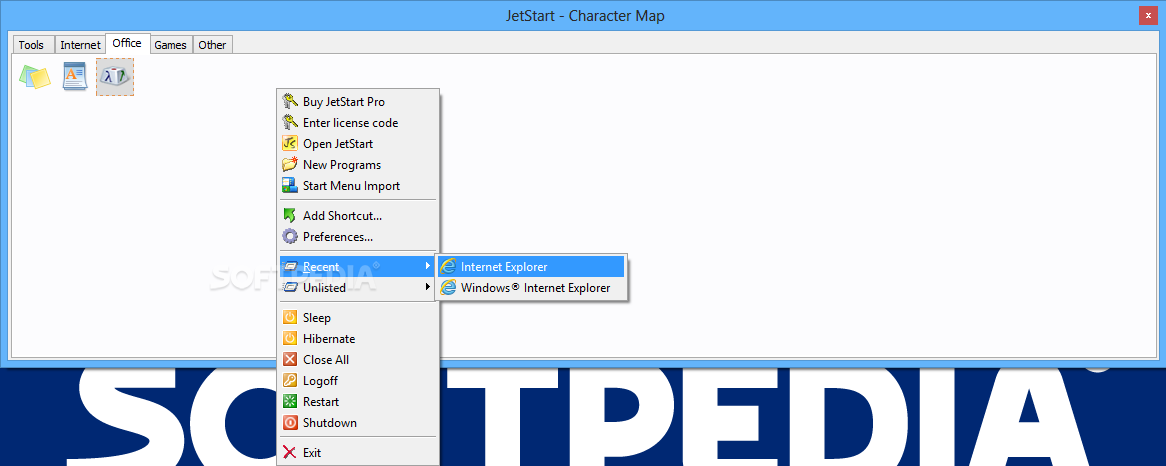
Task: Open Windows® Internet Explorer from Recent submenu
Action: coord(531,288)
